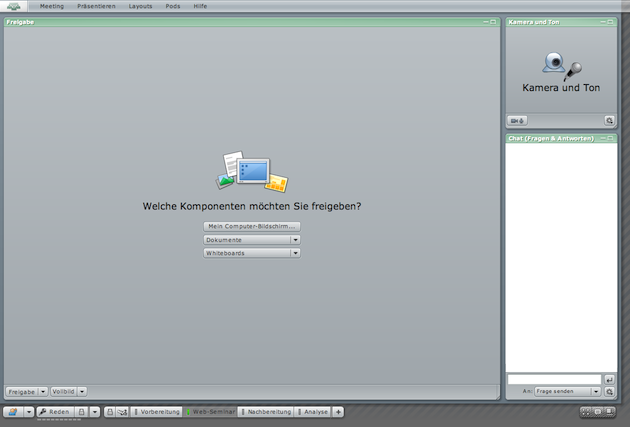Send chat message with enter arrow icon
This screenshot has width=630, height=427.
[x=609, y=380]
